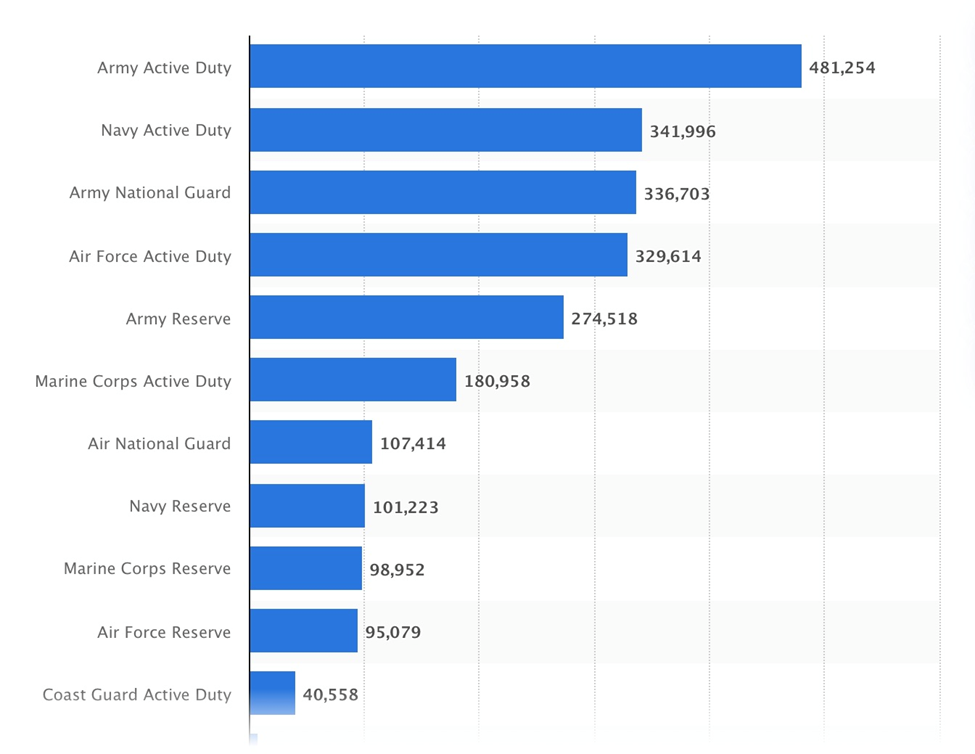Select the Marine Corps Active Duty bar
Viewport: 975px width, 754px height.
(352, 380)
